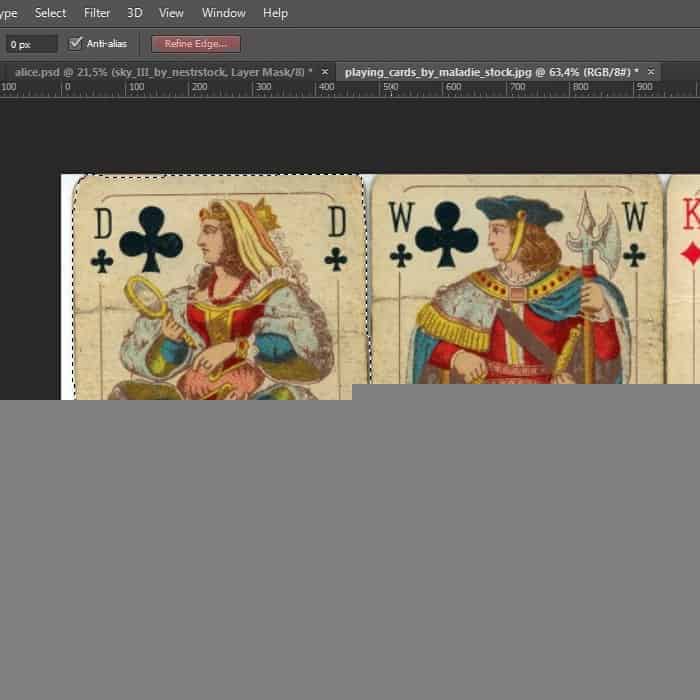The image size is (700, 700).
Task: Toggle the Anti-alias checkbox
Action: point(75,43)
